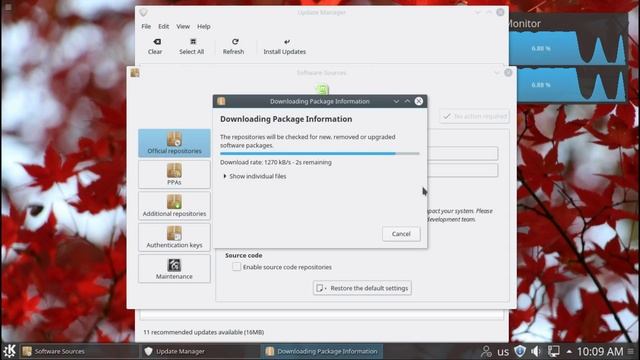This screenshot has height=360, width=640.
Task: Open the network connections tray icon
Action: 553,351
